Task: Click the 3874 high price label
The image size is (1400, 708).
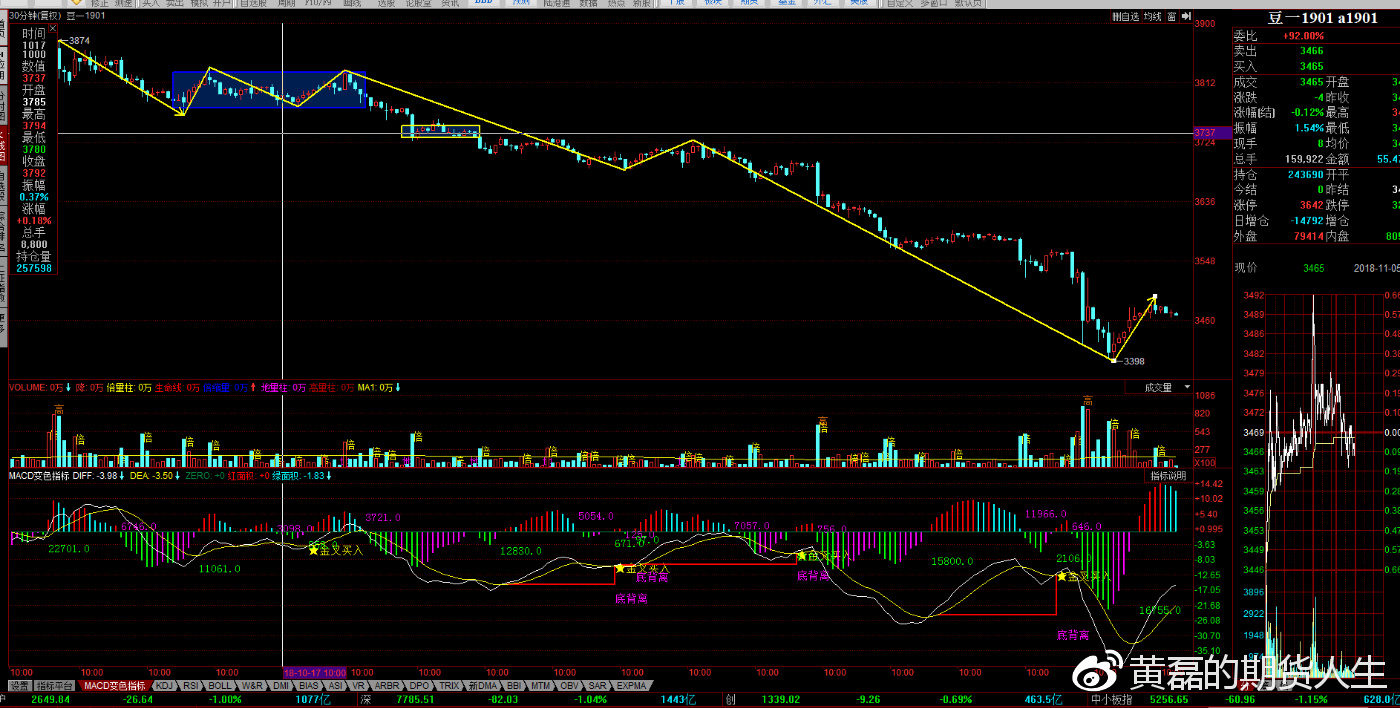Action: click(78, 40)
